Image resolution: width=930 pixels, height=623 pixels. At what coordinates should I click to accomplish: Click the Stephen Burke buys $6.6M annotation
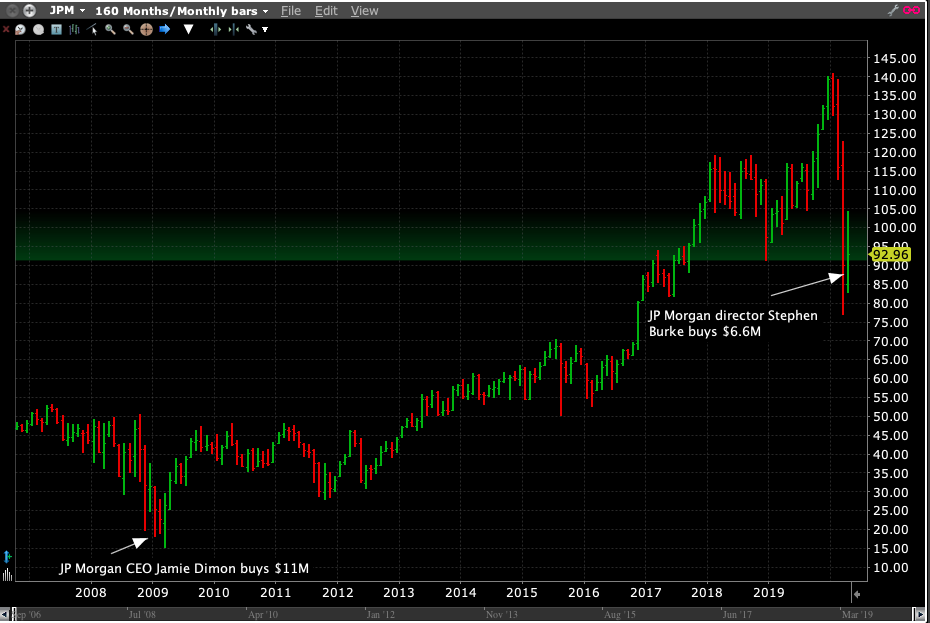(733, 323)
